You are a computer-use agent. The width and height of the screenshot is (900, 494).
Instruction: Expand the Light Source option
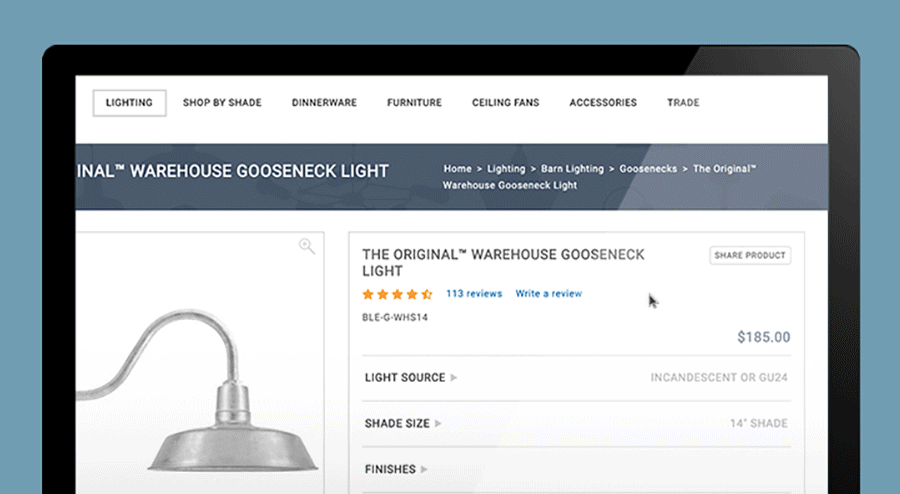tap(411, 378)
